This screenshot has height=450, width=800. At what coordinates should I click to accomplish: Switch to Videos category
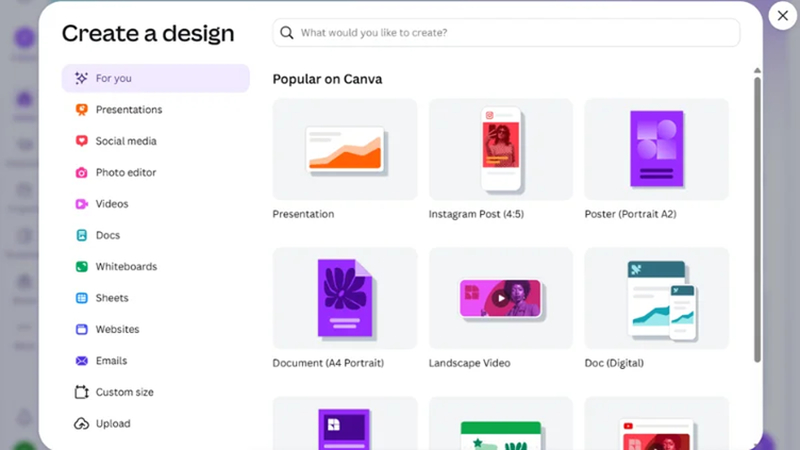tap(156, 204)
